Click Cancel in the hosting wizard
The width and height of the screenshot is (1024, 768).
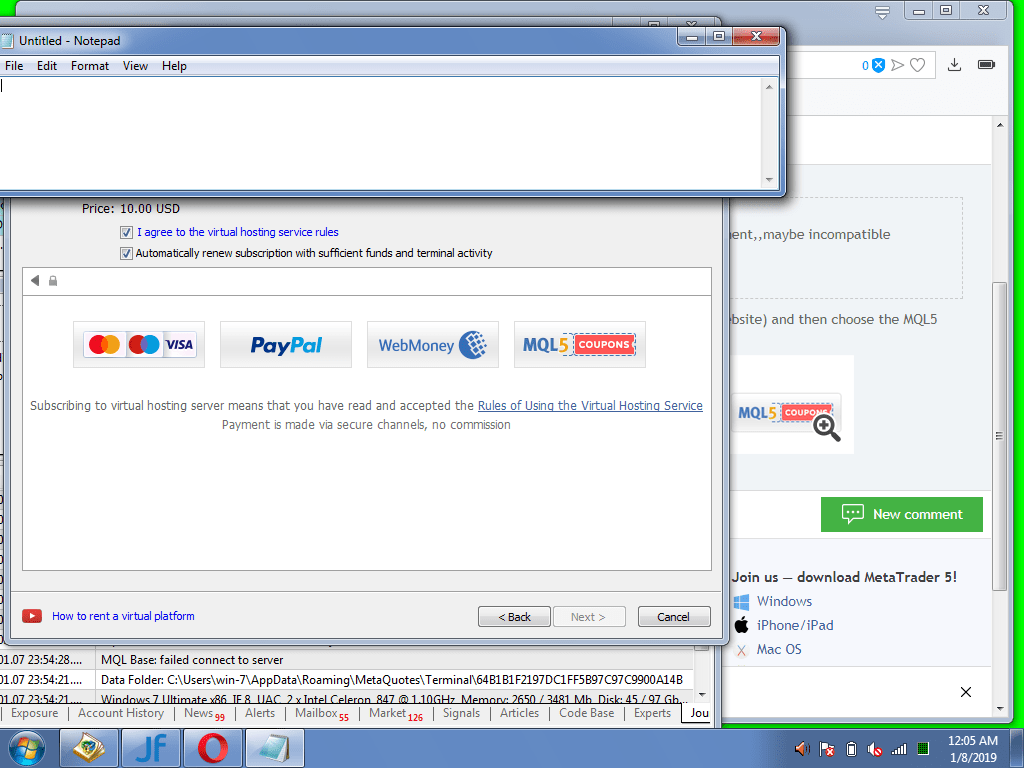click(673, 616)
